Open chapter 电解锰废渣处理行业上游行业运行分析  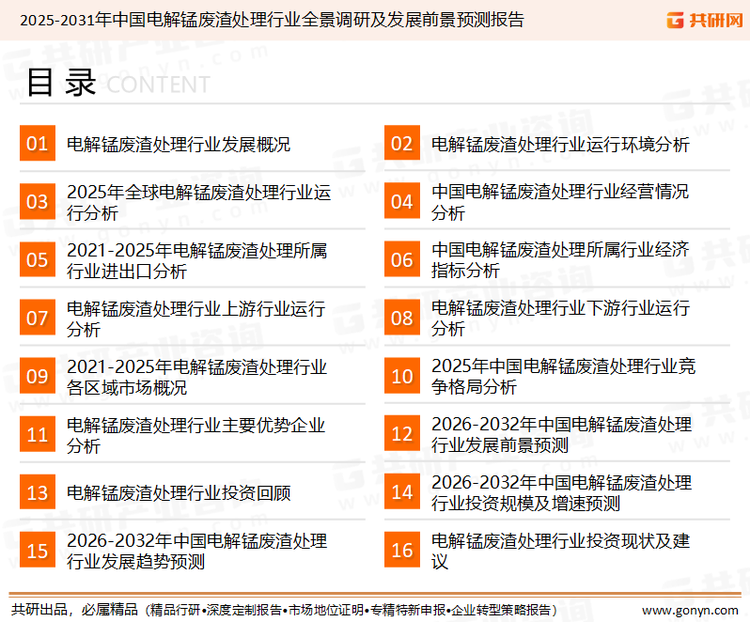(x=196, y=319)
